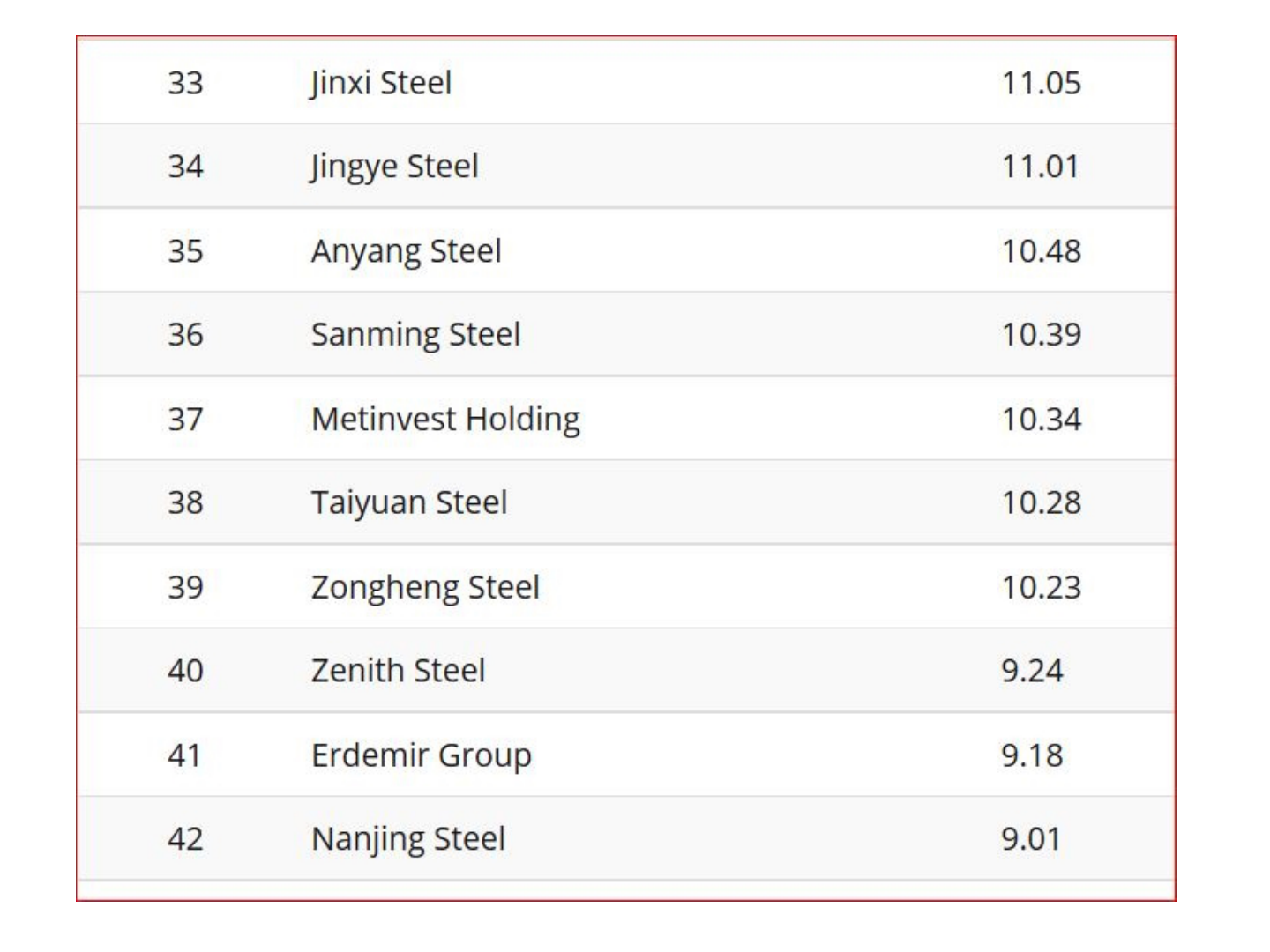This screenshot has height=952, width=1270.
Task: Click the Anyang Steel name cell
Action: pos(406,251)
